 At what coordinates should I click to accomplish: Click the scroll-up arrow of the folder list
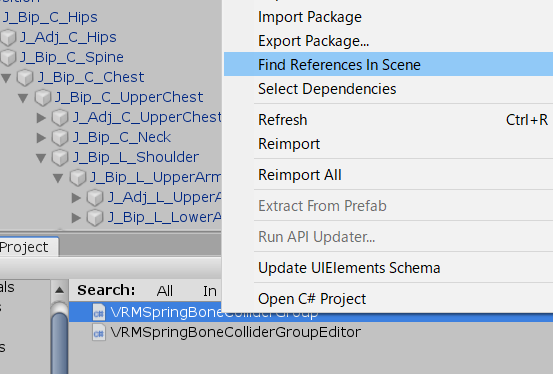(60, 290)
